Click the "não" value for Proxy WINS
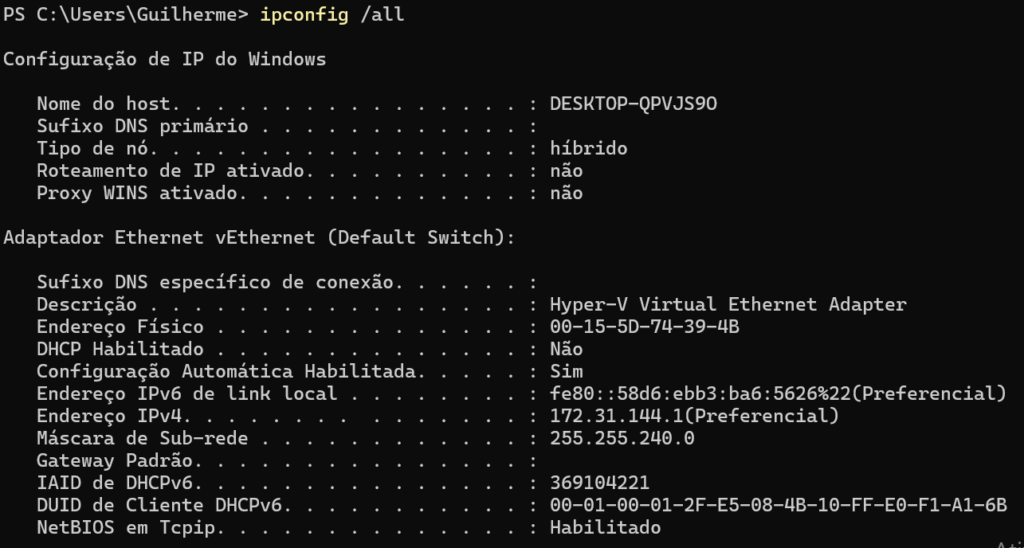Image resolution: width=1024 pixels, height=548 pixels. (566, 193)
